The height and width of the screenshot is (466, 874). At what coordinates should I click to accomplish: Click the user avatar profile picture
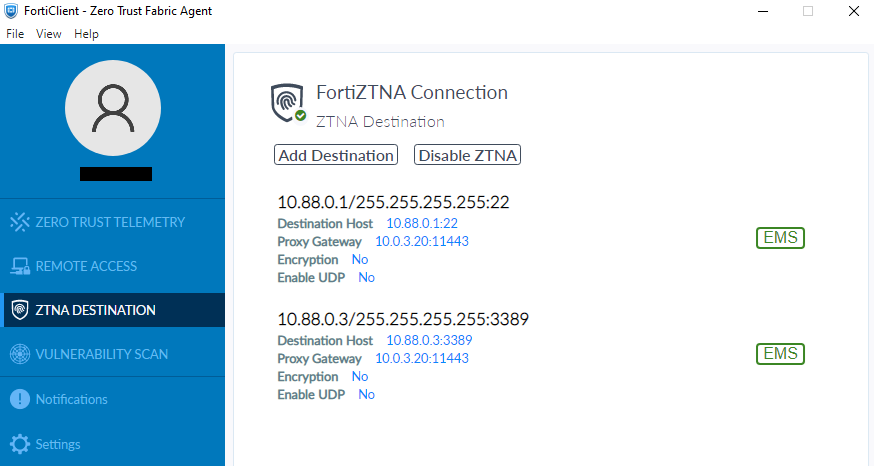pos(113,108)
